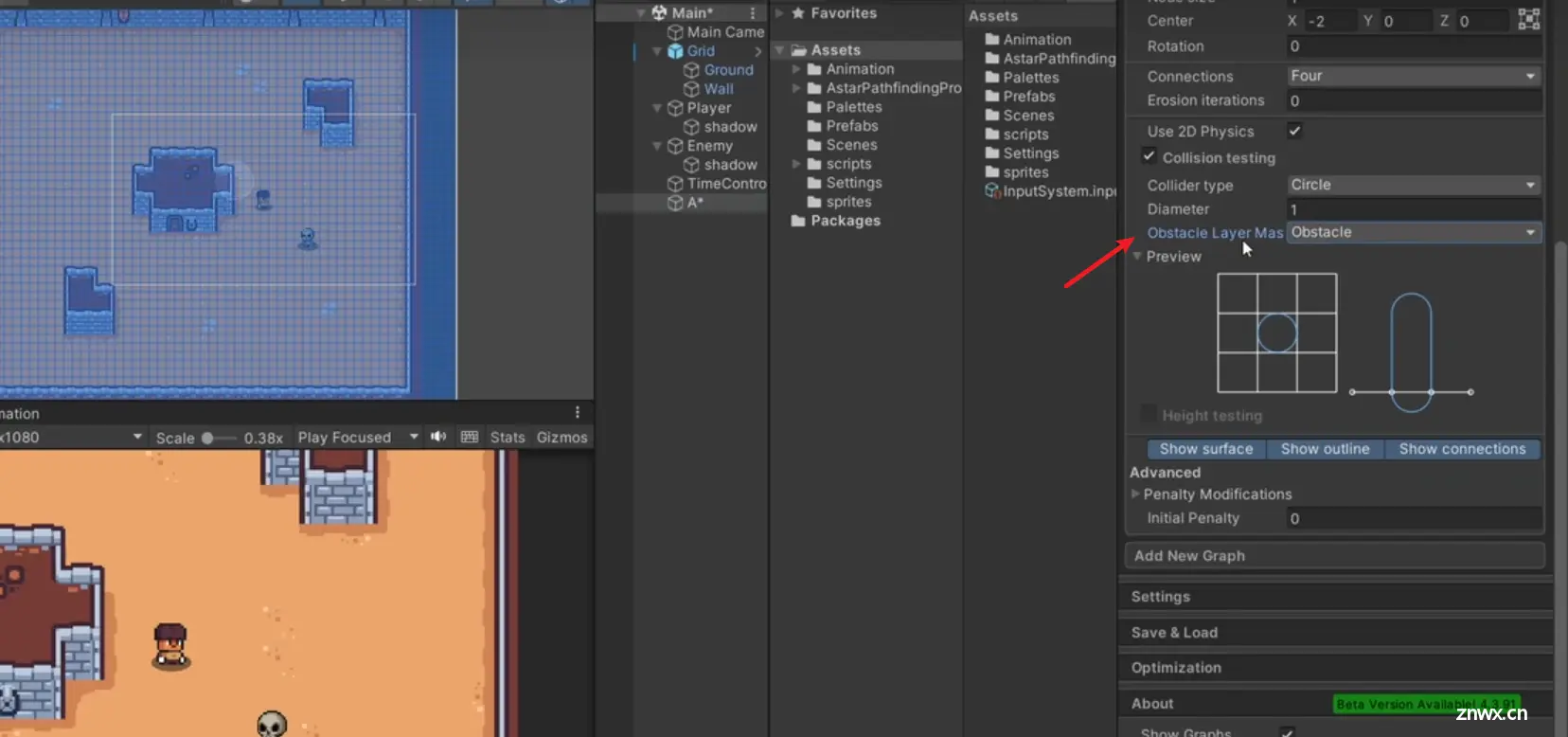Click the Erosion iterations field
Screen dimensions: 1568x737
coord(1414,100)
